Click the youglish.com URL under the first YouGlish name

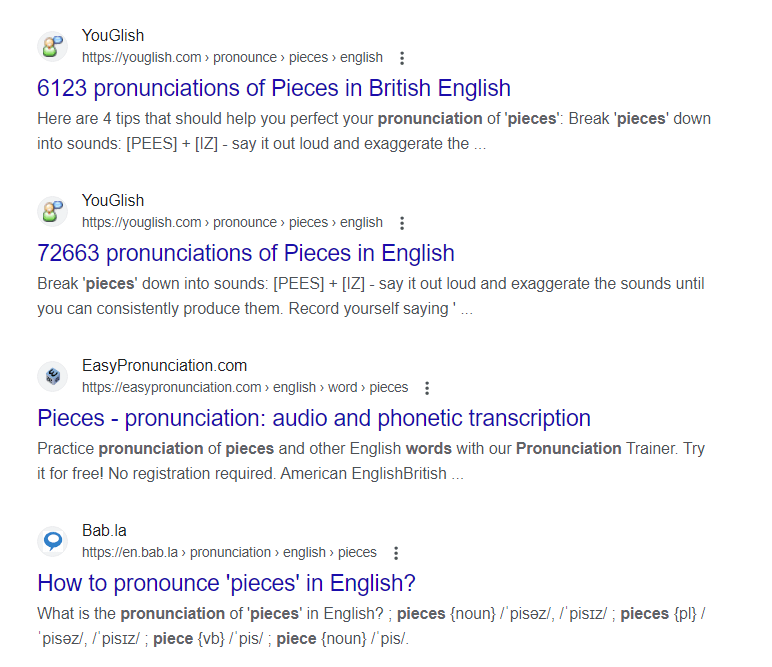(232, 58)
